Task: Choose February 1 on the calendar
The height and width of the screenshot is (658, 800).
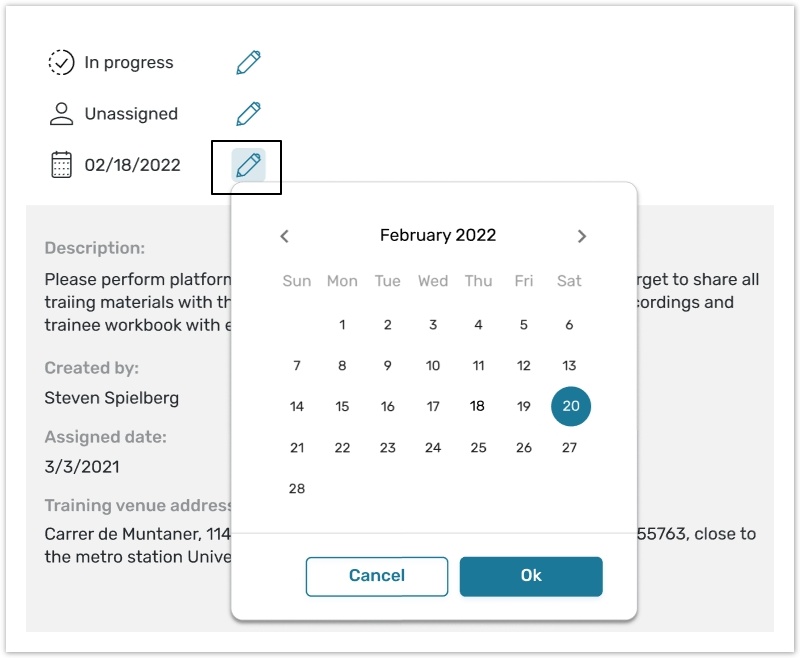Action: tap(342, 325)
